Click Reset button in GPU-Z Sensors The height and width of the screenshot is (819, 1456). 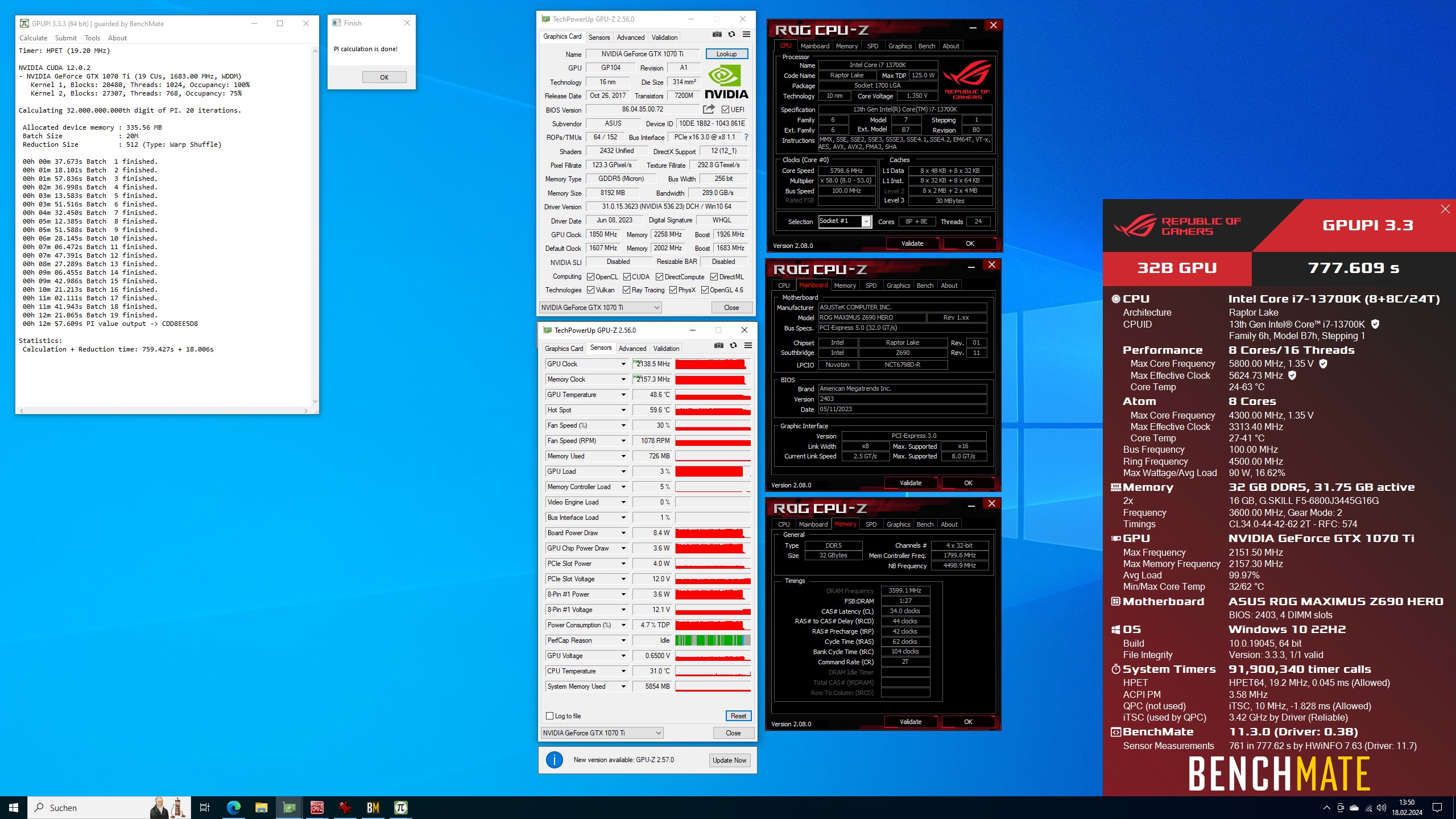[738, 716]
